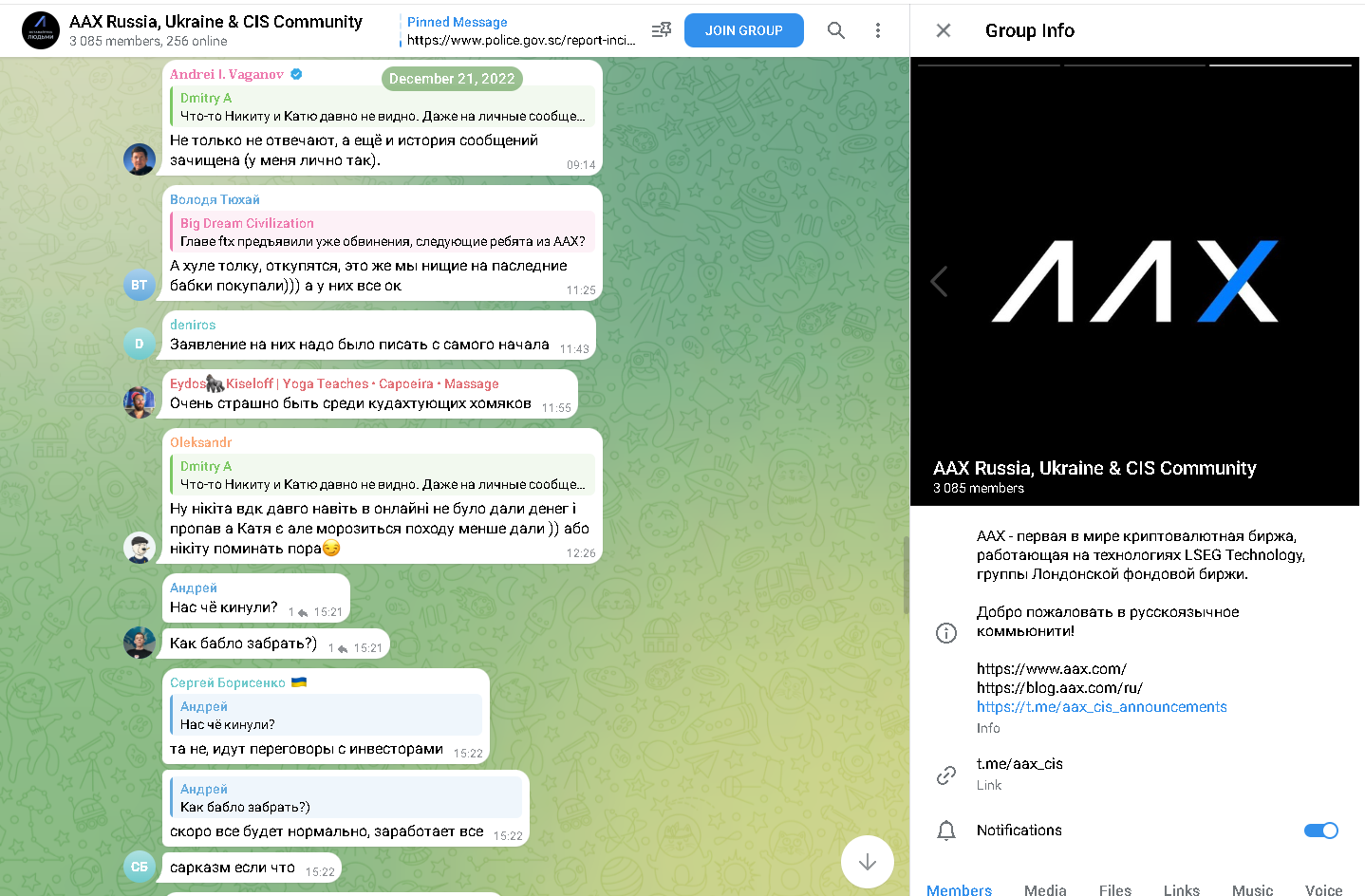Open reply count on 'Как бабло забрать?)' message
Viewport: 1365px width, 896px height.
point(338,648)
